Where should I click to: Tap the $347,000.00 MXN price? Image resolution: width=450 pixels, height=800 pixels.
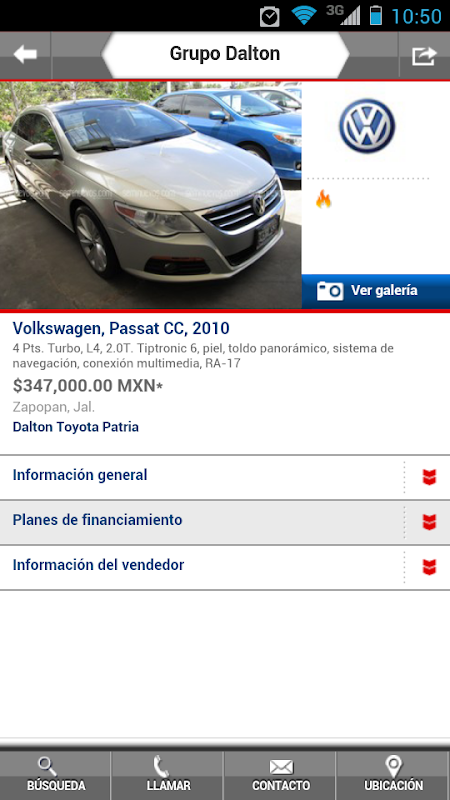[x=88, y=386]
